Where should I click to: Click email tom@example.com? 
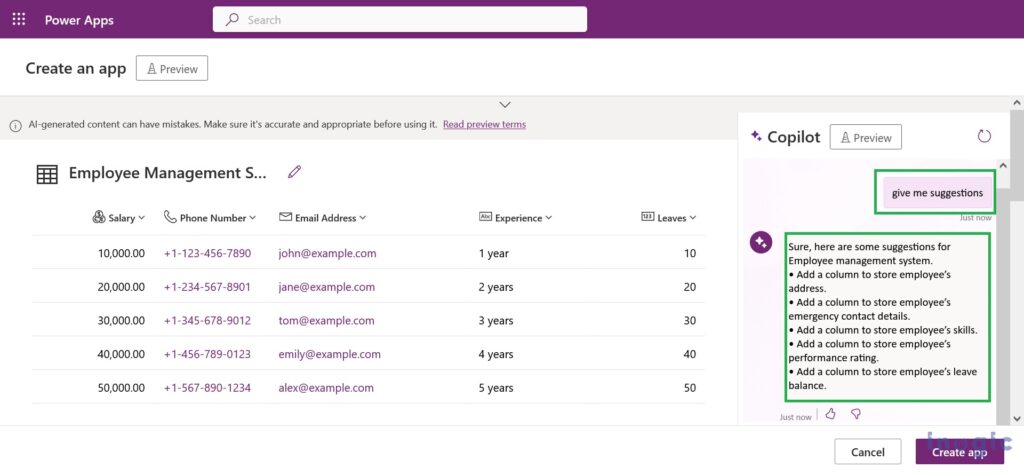coord(327,321)
